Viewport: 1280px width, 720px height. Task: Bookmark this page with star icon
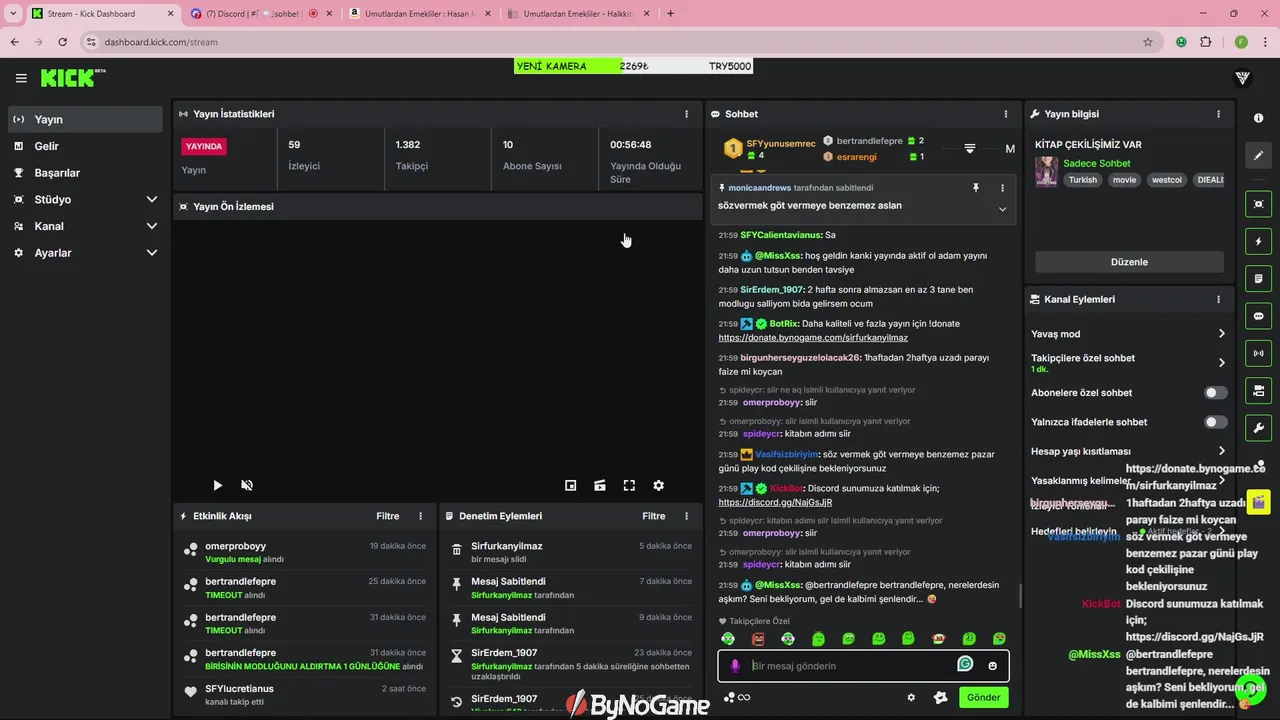pyautogui.click(x=1148, y=42)
